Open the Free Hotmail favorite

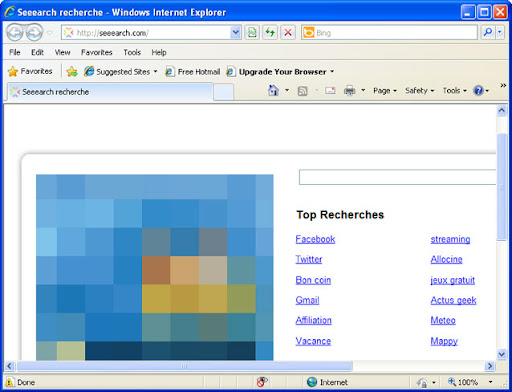pyautogui.click(x=193, y=71)
